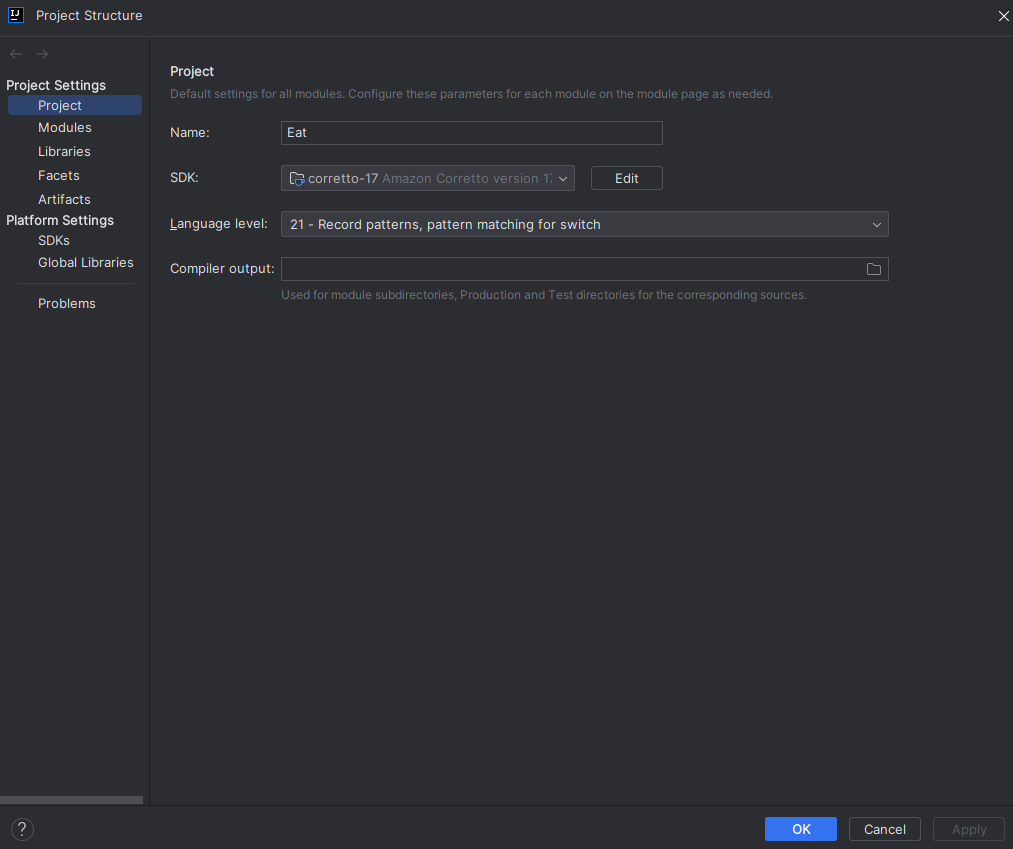Go to Libraries section
Screen dimensions: 1013x849
[x=64, y=151]
